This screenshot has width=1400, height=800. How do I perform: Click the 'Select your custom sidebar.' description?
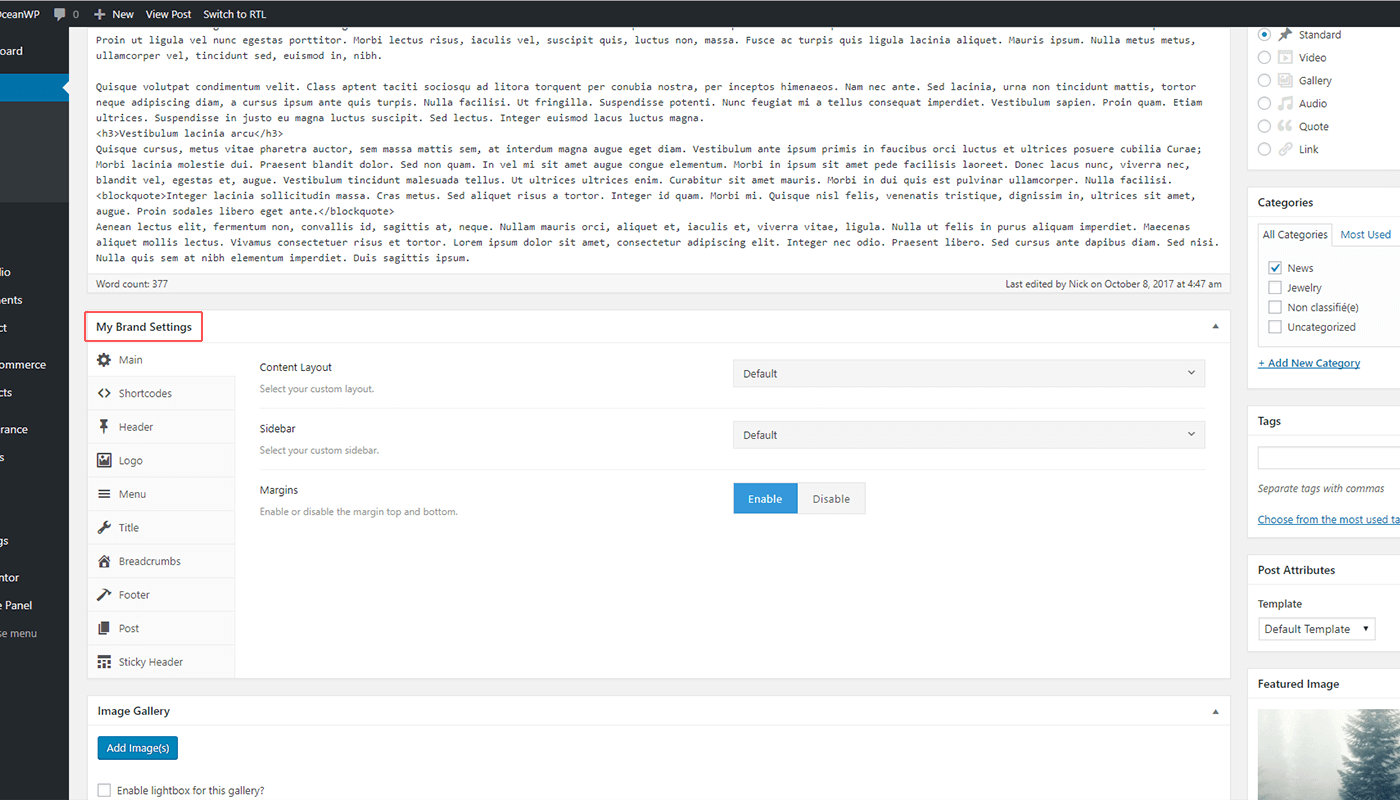pyautogui.click(x=319, y=451)
